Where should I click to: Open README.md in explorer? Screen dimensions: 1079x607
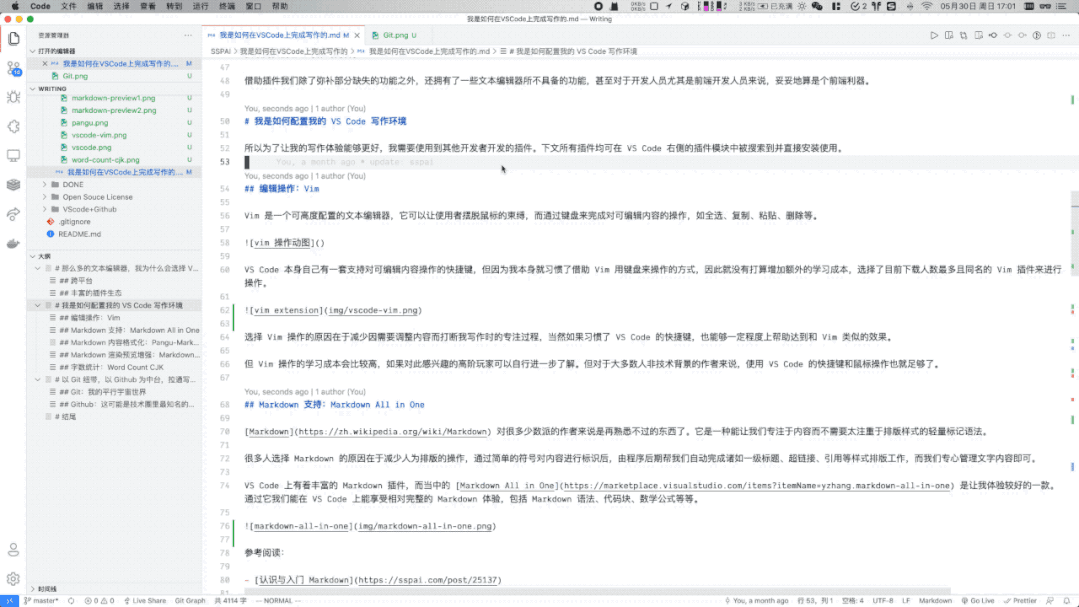[x=79, y=234]
